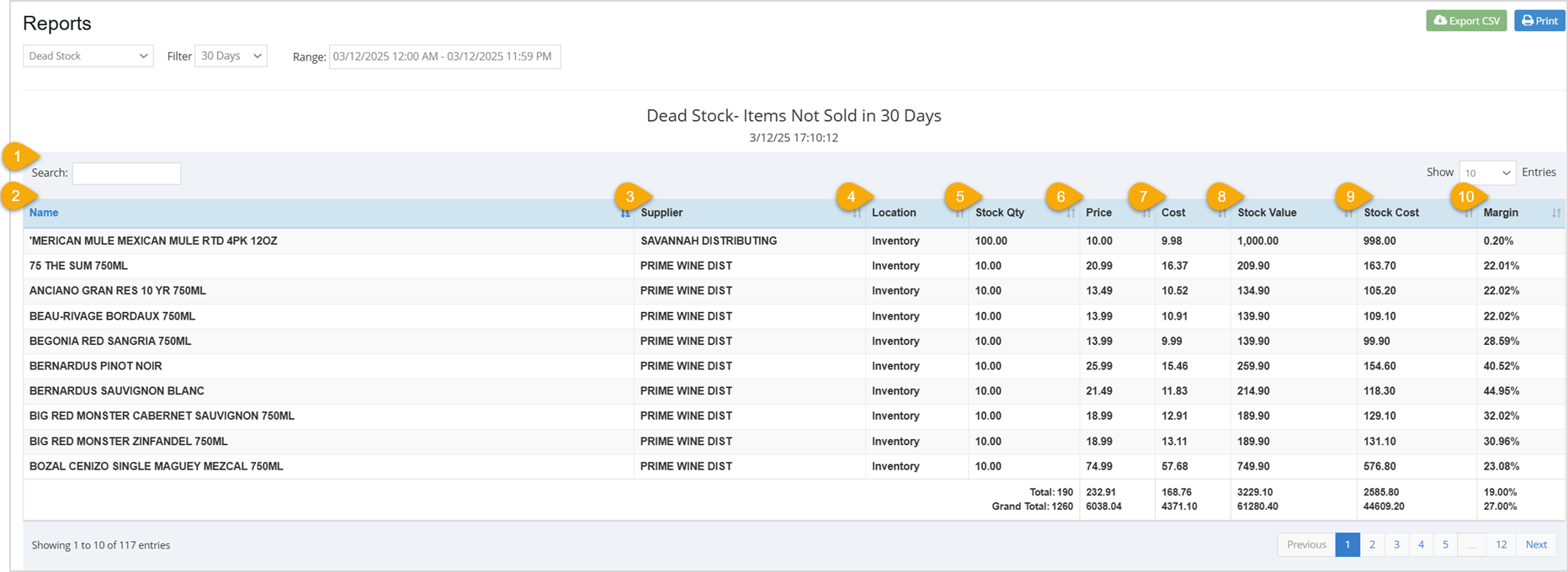Sort by Price column sort arrows
This screenshot has height=572, width=1568.
click(1146, 214)
